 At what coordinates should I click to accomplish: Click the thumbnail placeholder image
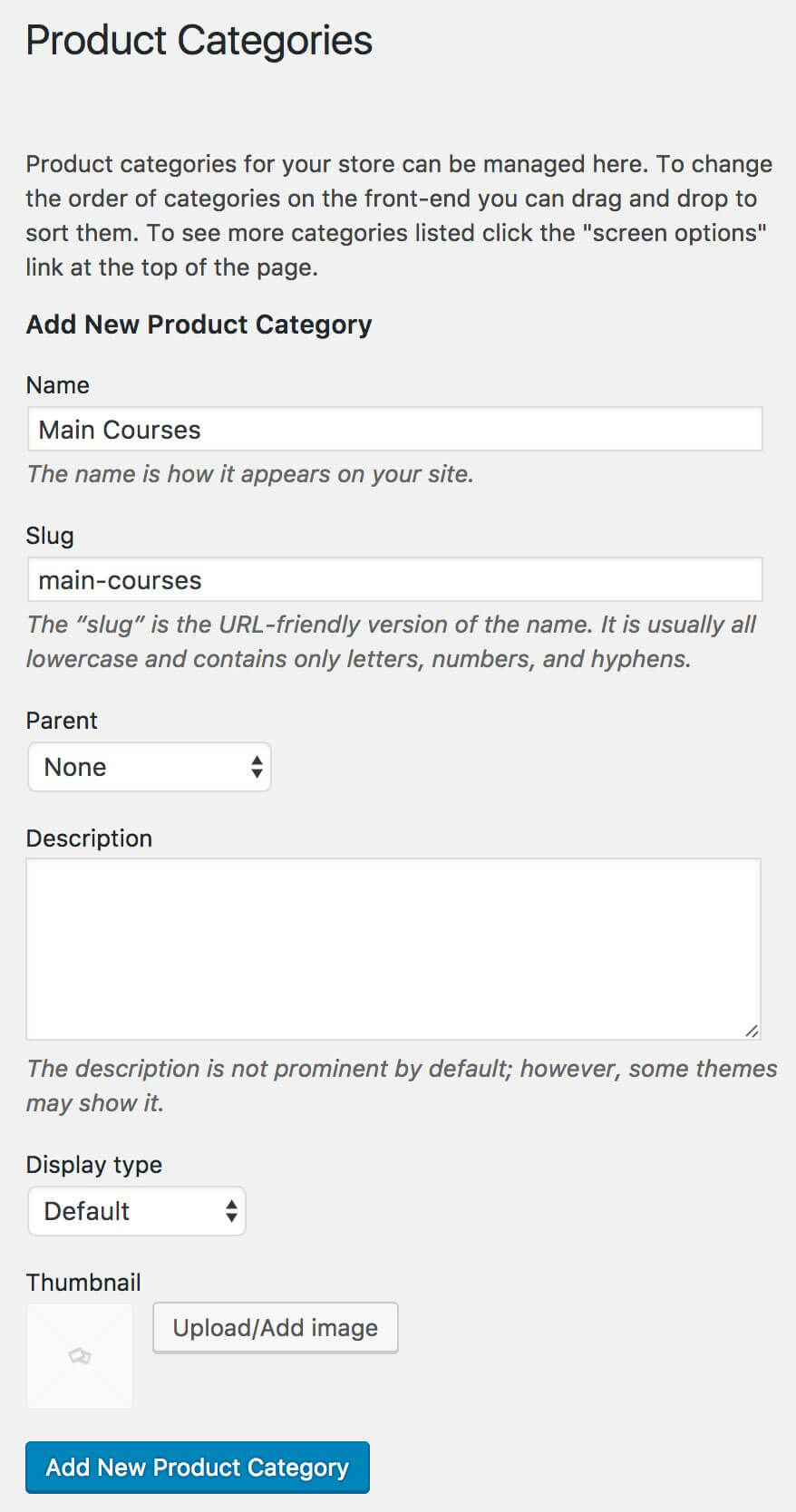80,1356
